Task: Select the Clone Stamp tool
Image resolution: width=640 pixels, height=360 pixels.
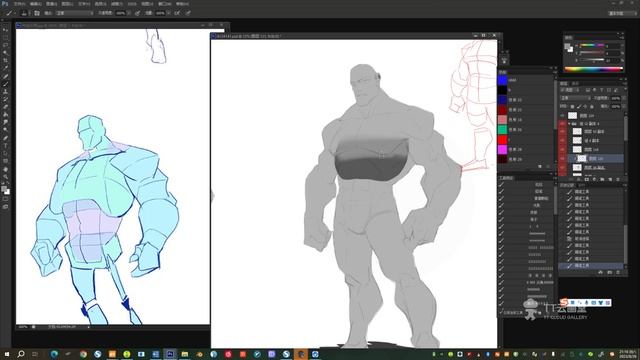Action: click(x=5, y=92)
